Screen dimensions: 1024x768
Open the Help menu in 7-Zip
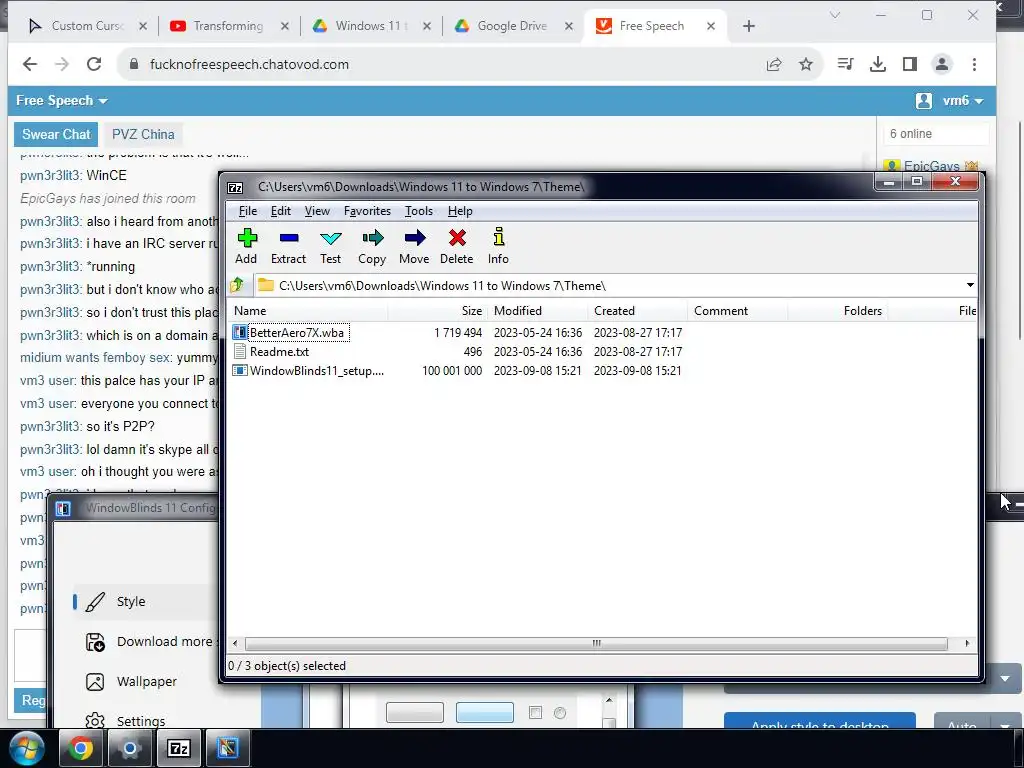[x=460, y=211]
